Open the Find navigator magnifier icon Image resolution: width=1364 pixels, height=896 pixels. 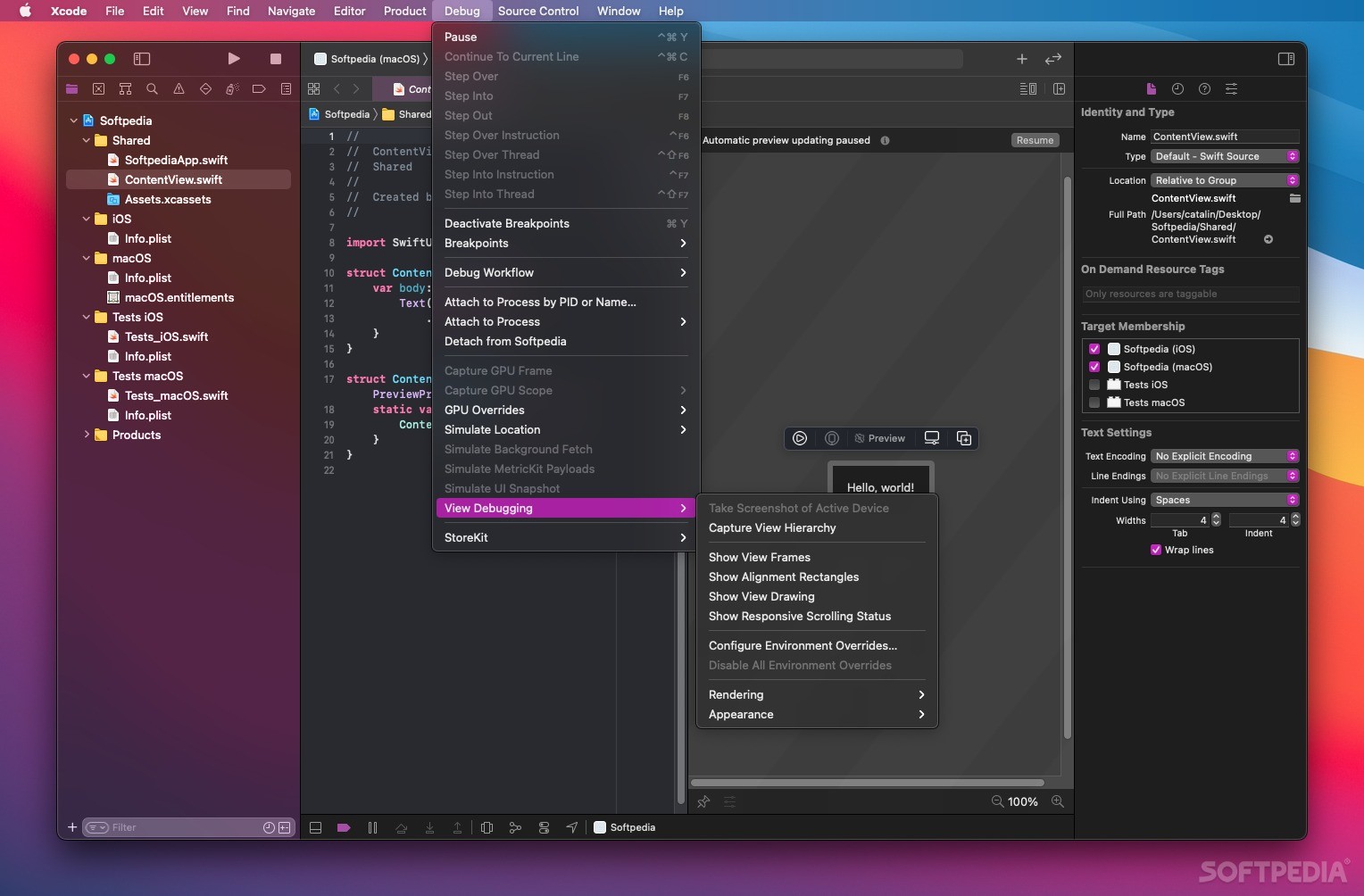[x=153, y=89]
